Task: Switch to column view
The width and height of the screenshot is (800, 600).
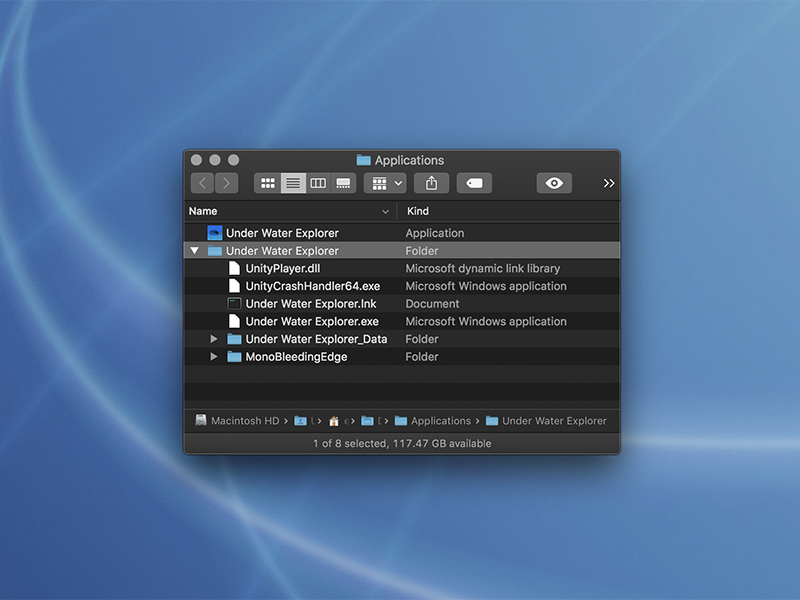Action: click(318, 183)
